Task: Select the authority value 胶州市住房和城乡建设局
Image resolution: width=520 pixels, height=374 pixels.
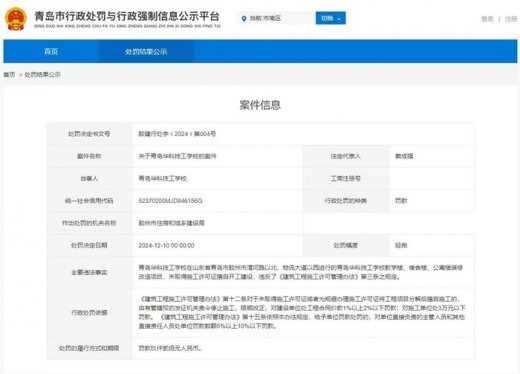Action: [171, 223]
